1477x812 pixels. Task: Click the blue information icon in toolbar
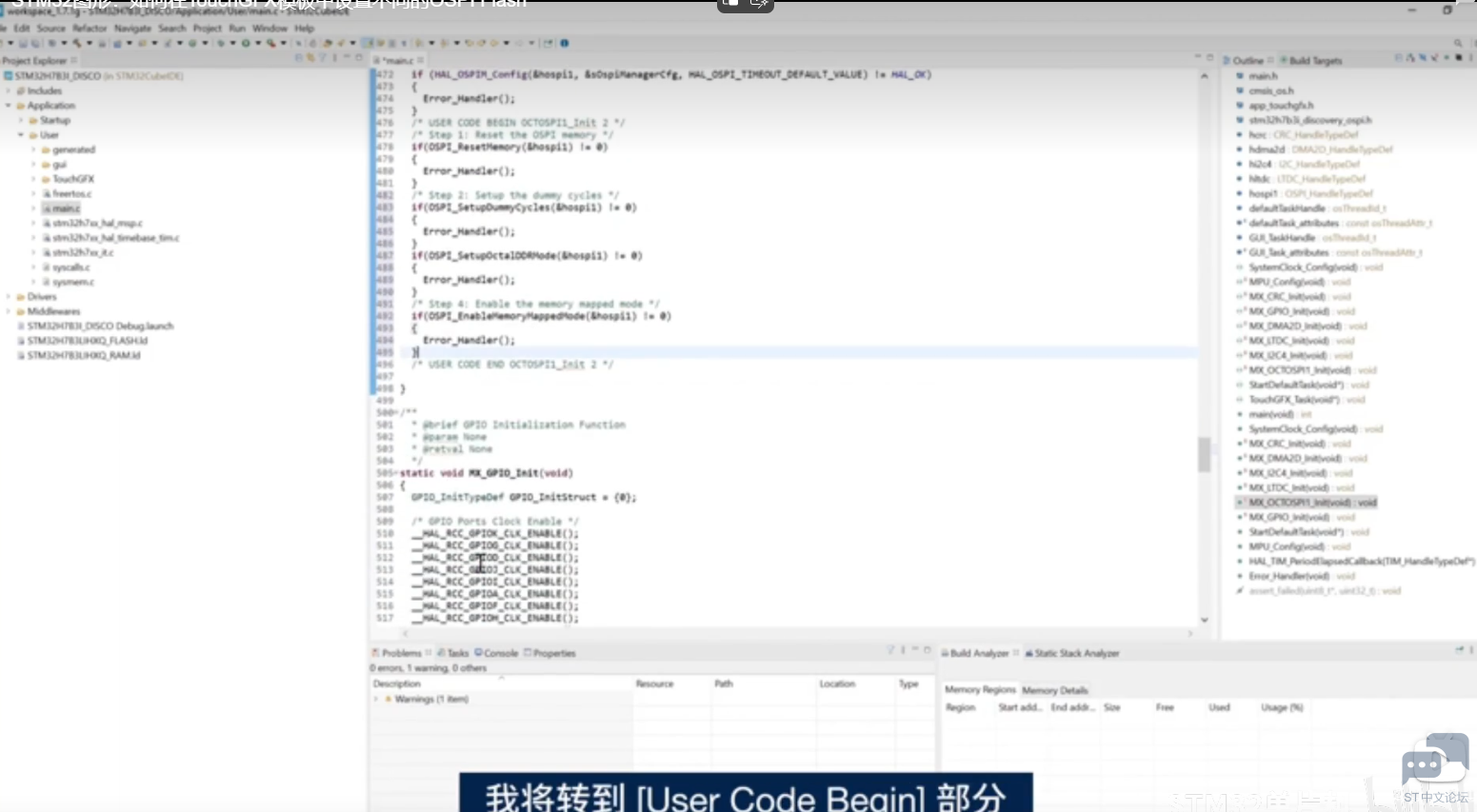point(565,43)
